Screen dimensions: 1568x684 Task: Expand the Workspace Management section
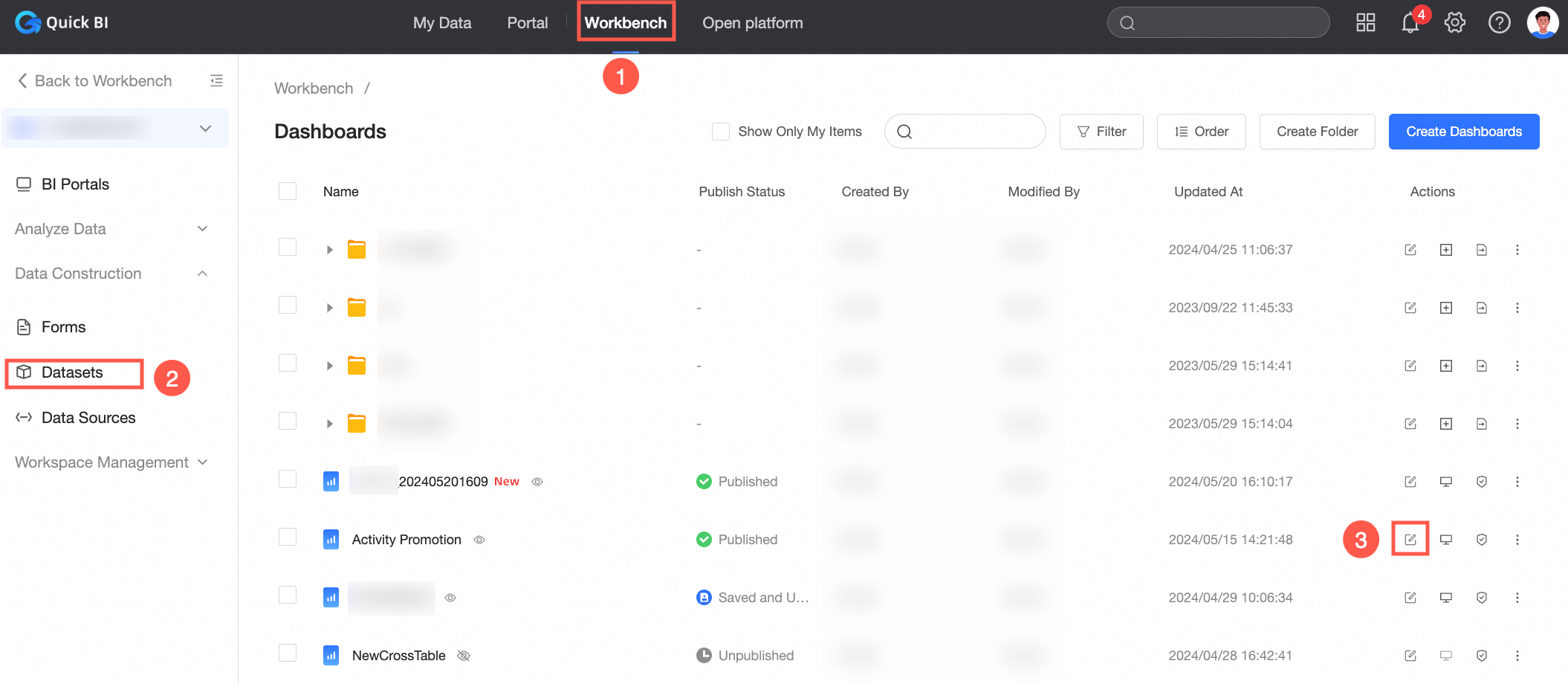click(111, 462)
